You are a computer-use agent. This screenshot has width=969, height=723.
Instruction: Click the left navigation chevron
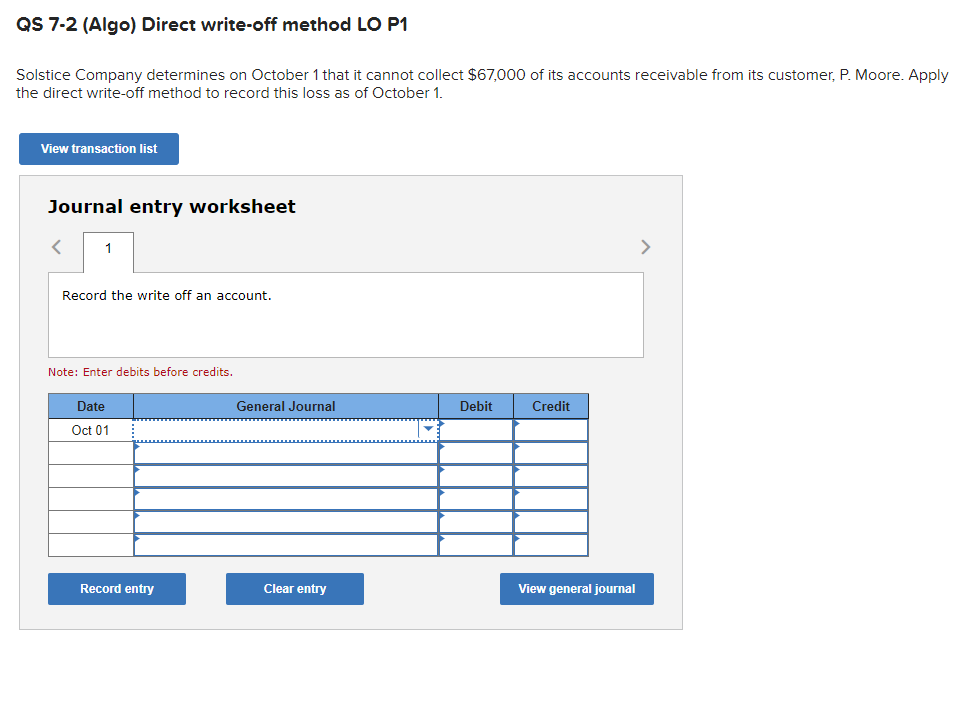[x=55, y=247]
